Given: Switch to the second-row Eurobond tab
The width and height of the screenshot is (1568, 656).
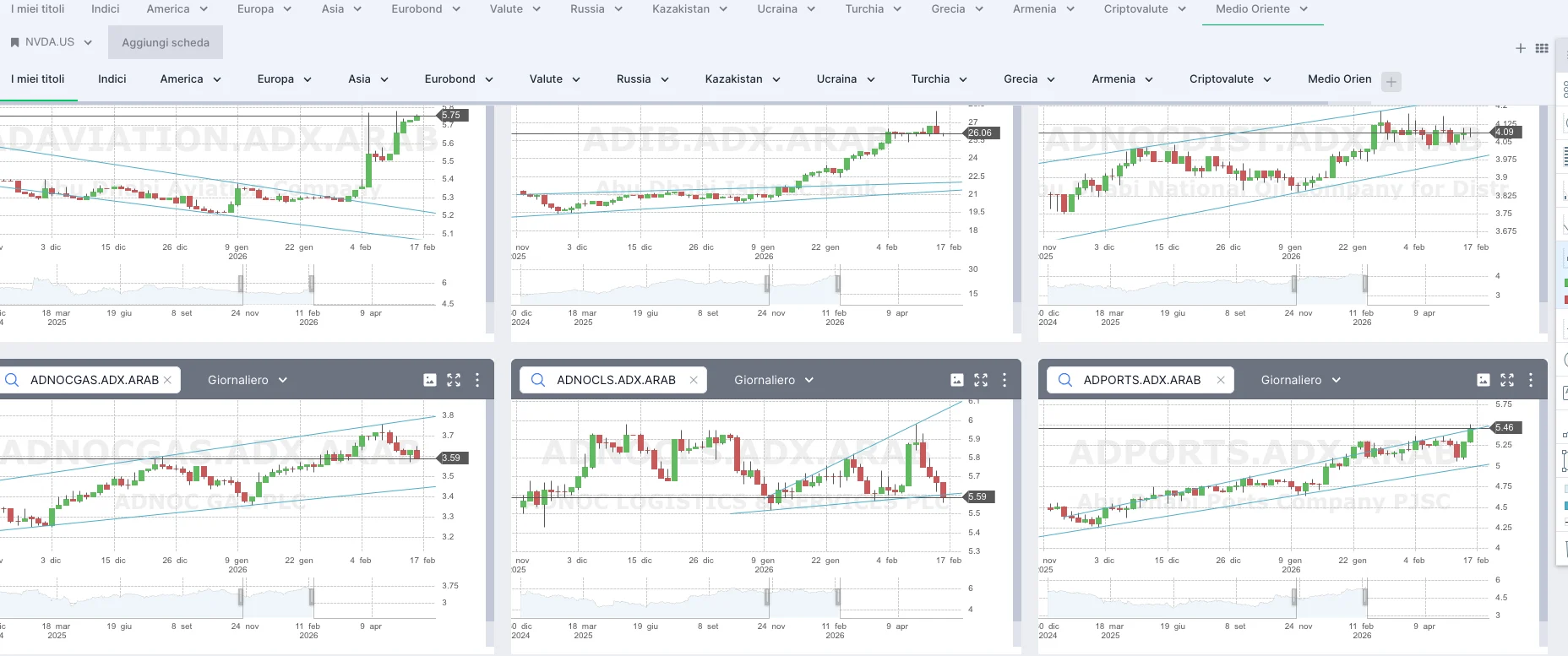Looking at the screenshot, I should pos(458,79).
